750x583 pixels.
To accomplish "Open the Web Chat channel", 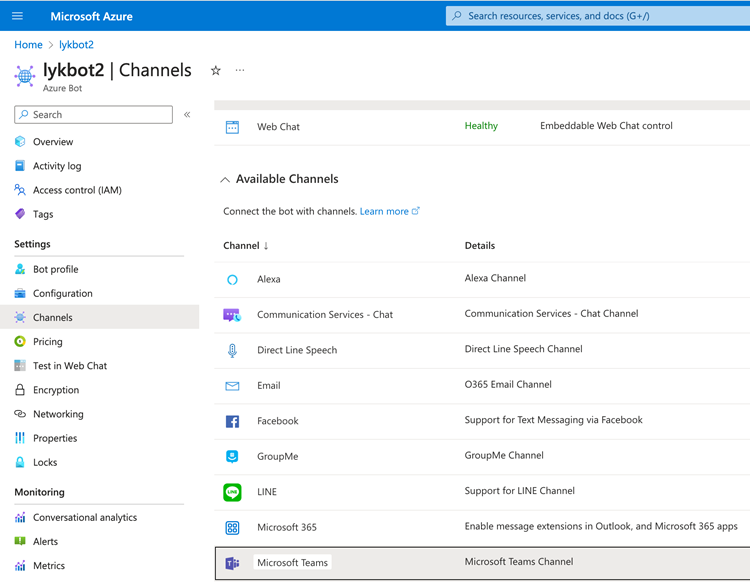I will click(x=278, y=127).
